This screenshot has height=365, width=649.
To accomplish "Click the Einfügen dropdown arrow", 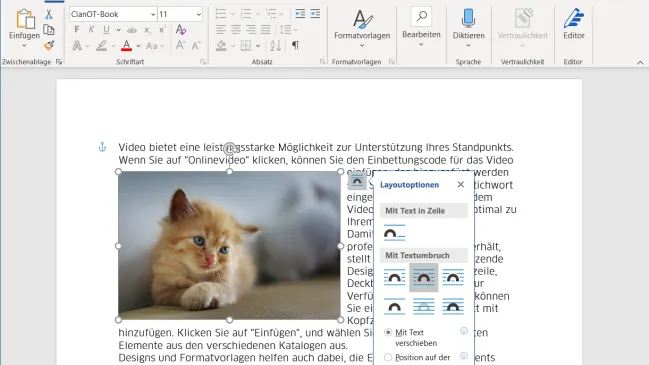I will 24,46.
